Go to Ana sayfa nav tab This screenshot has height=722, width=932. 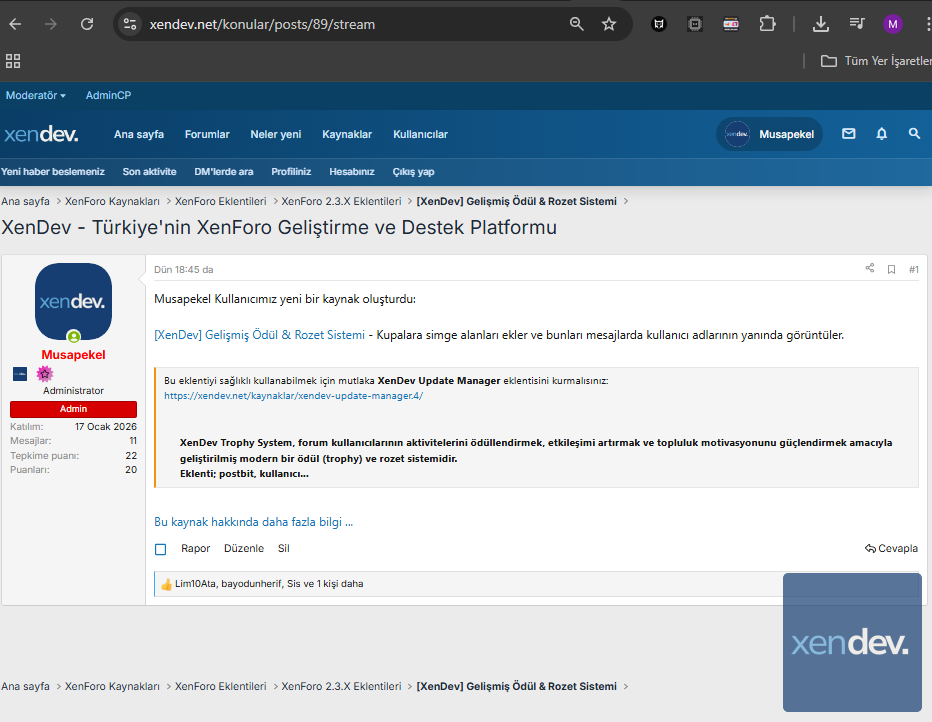tap(138, 134)
